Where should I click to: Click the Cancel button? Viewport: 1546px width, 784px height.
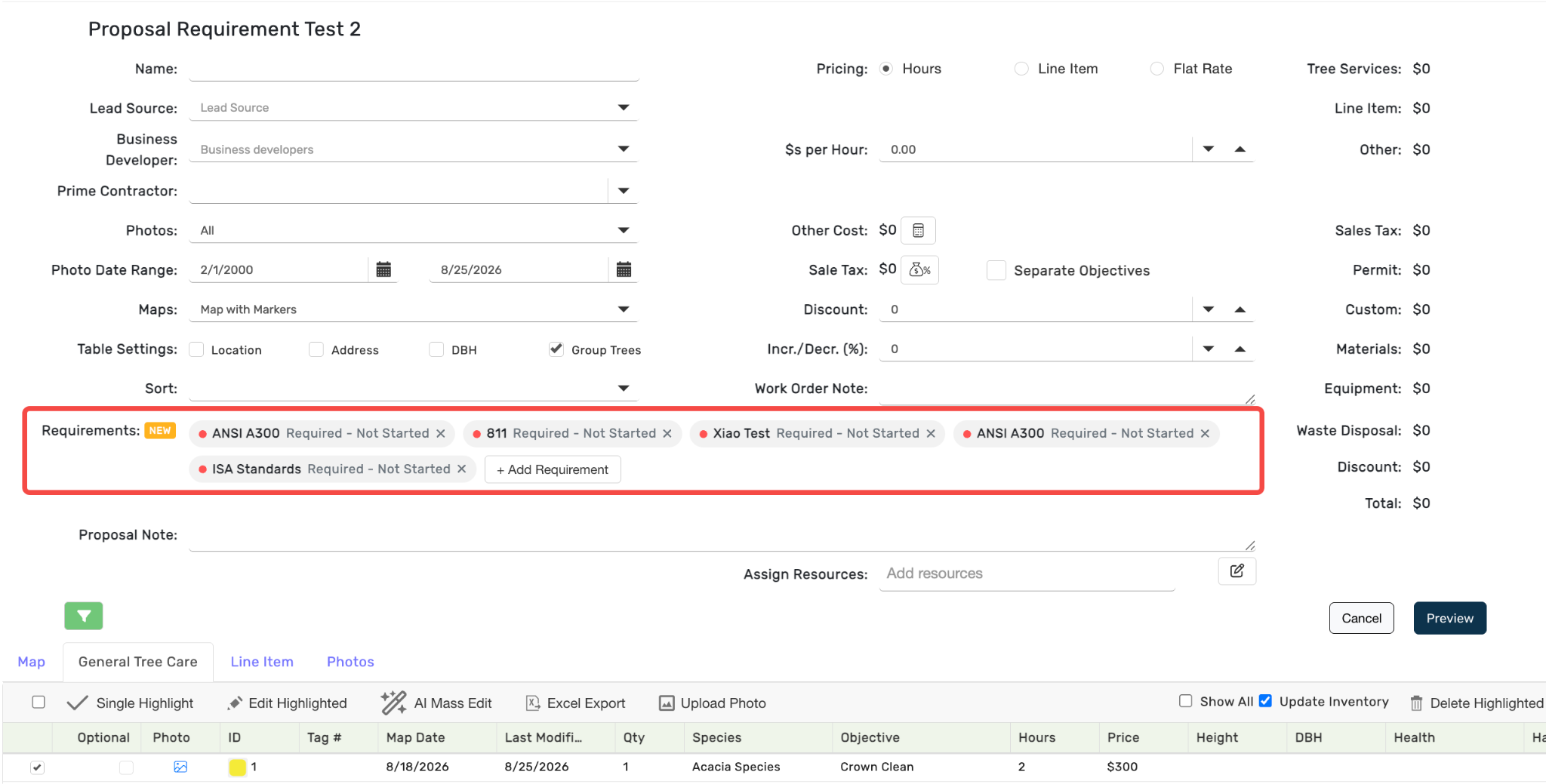(1361, 618)
